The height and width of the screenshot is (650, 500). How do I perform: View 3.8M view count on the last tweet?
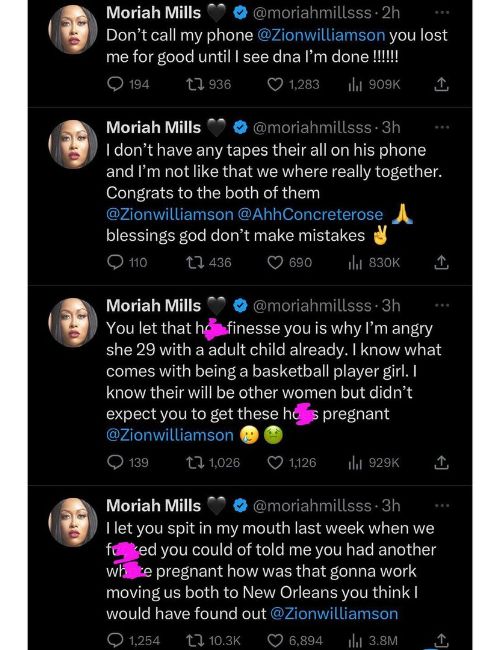(x=373, y=640)
